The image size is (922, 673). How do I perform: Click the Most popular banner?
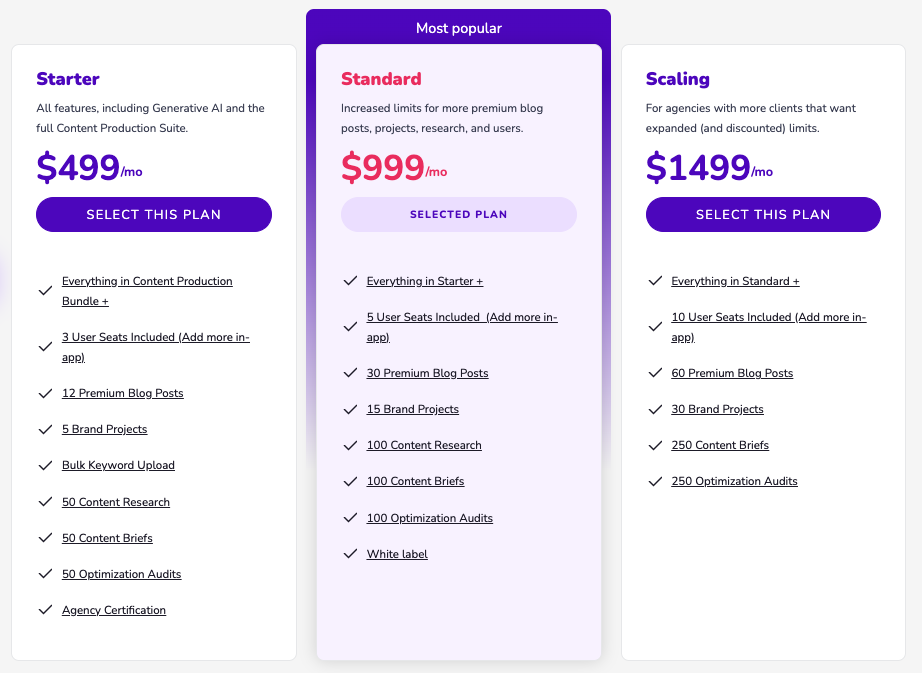tap(459, 28)
